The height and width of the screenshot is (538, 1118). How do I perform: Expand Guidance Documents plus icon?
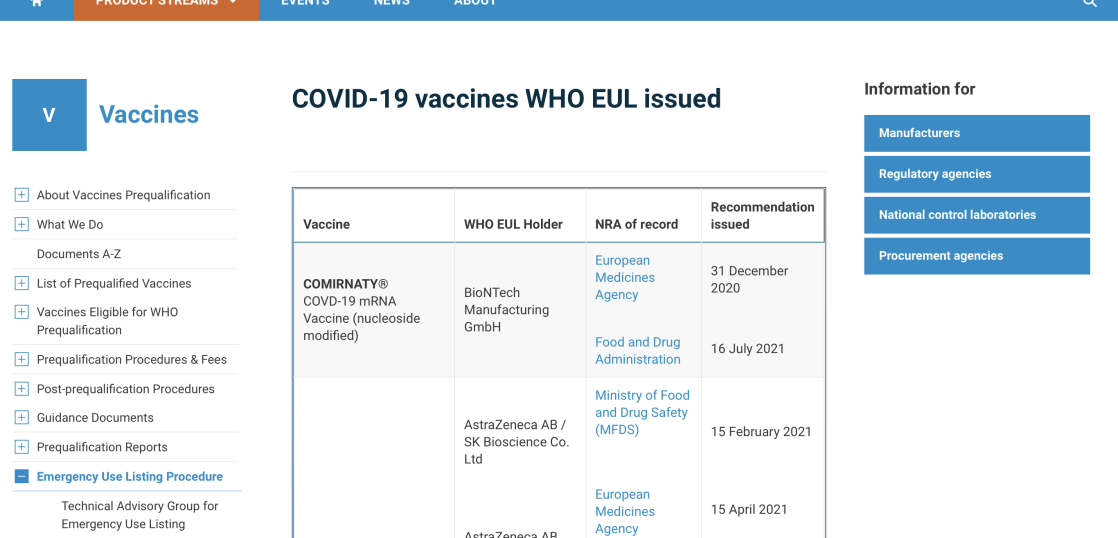pyautogui.click(x=22, y=417)
